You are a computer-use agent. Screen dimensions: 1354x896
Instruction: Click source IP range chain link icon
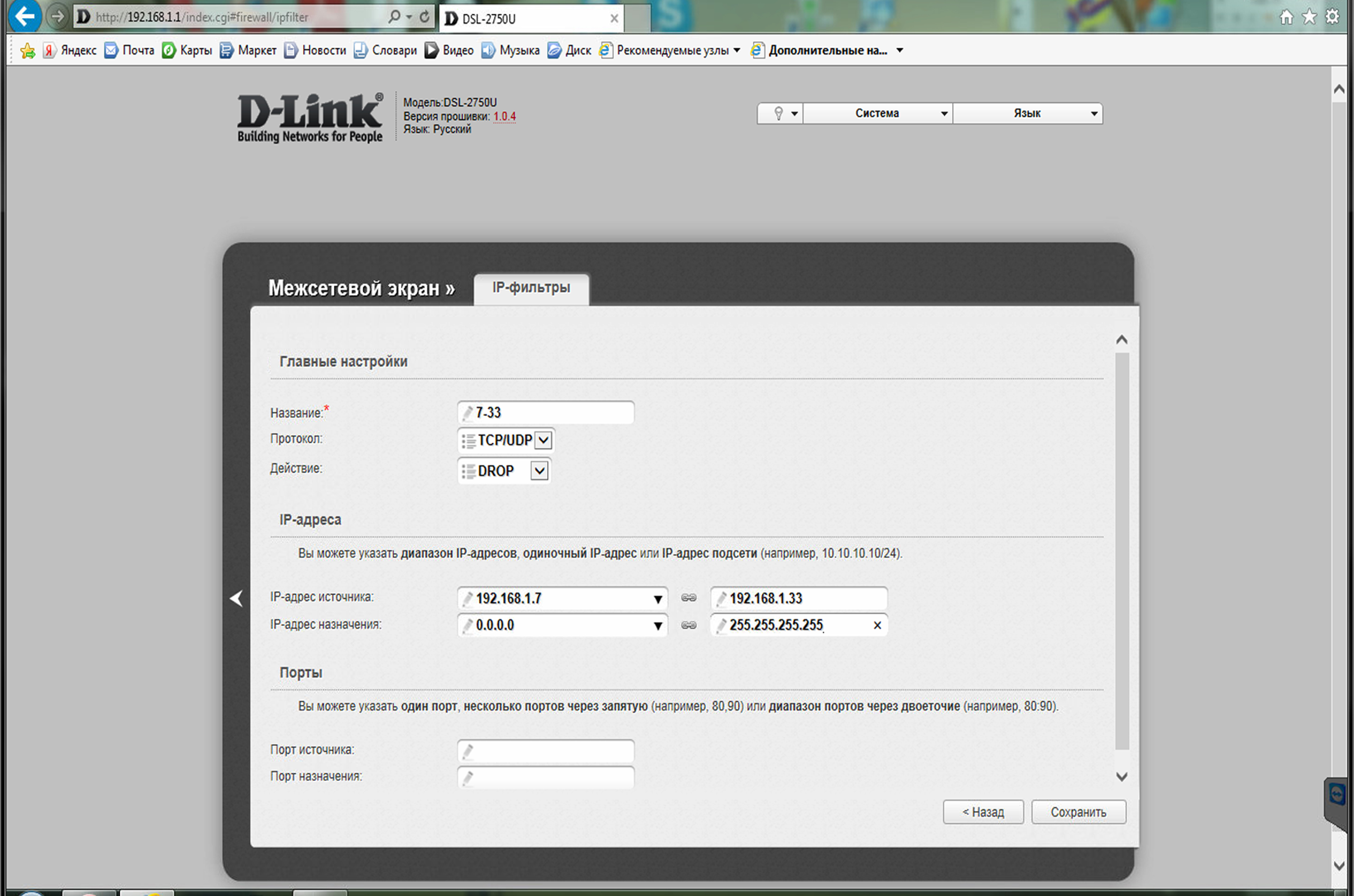pos(689,598)
